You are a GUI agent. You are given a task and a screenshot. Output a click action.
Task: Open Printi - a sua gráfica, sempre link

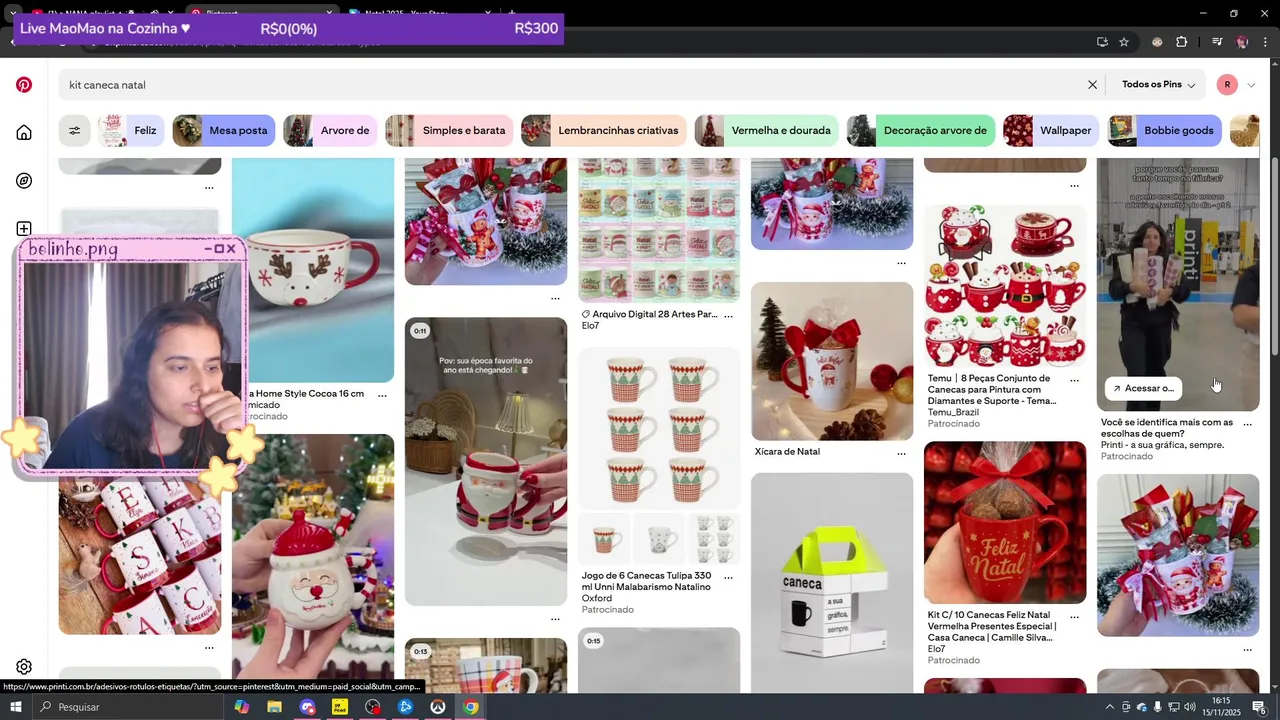point(1162,445)
